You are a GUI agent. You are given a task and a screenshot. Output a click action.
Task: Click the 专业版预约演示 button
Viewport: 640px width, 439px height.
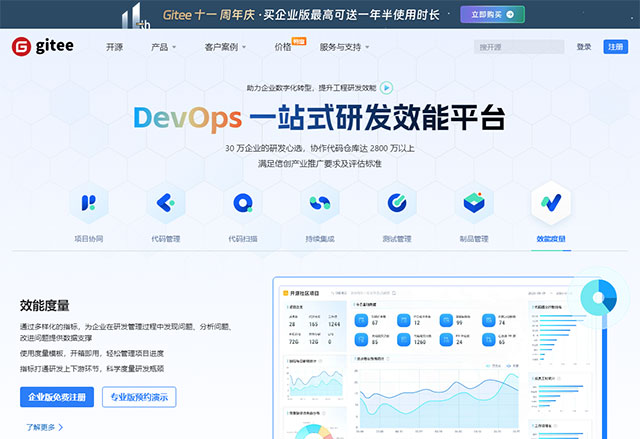tap(139, 397)
